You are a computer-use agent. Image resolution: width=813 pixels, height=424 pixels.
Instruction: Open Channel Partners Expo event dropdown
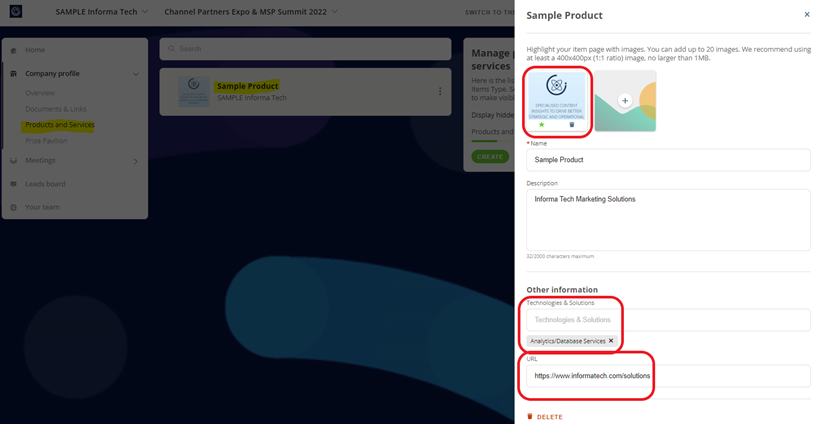point(251,11)
